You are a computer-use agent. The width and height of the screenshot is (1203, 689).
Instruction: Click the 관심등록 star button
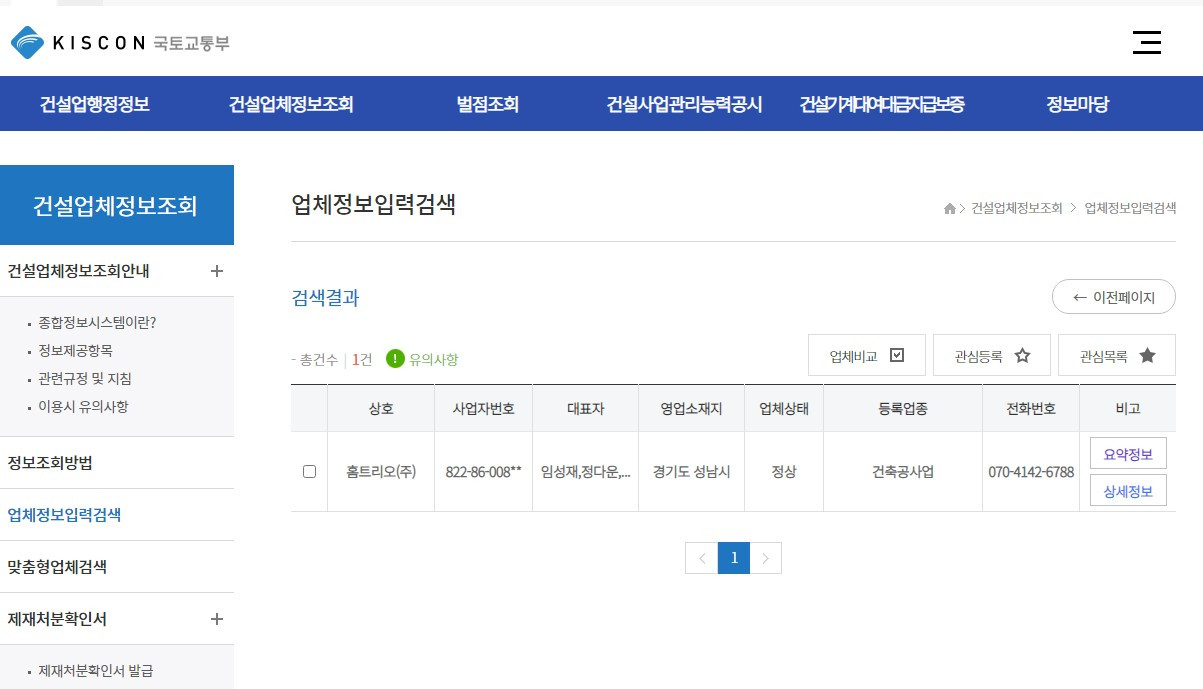[992, 355]
